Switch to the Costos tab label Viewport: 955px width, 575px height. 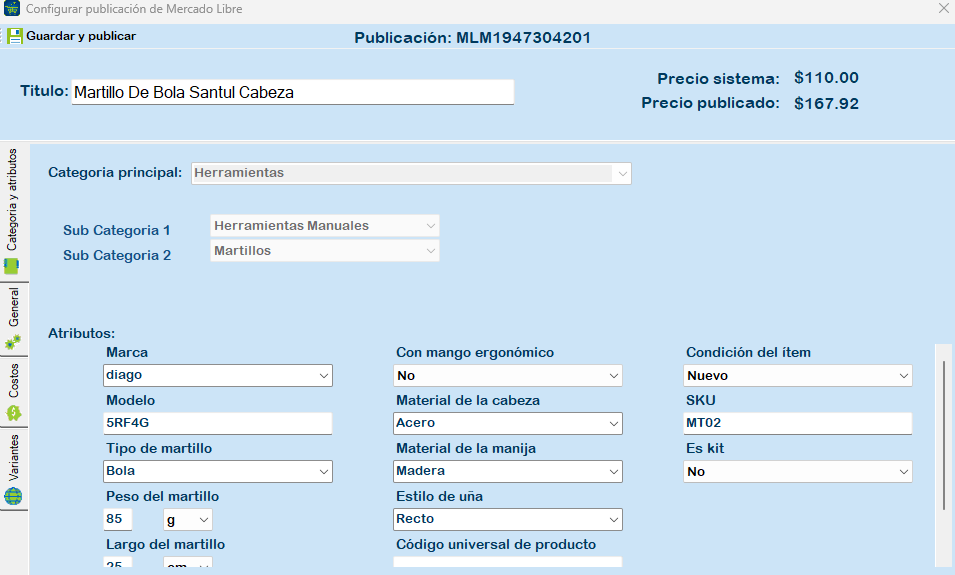(x=13, y=381)
